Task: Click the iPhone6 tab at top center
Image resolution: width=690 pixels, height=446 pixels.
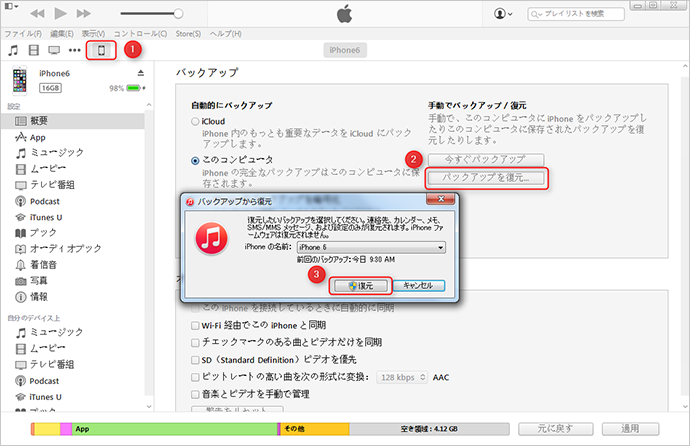Action: tap(345, 50)
